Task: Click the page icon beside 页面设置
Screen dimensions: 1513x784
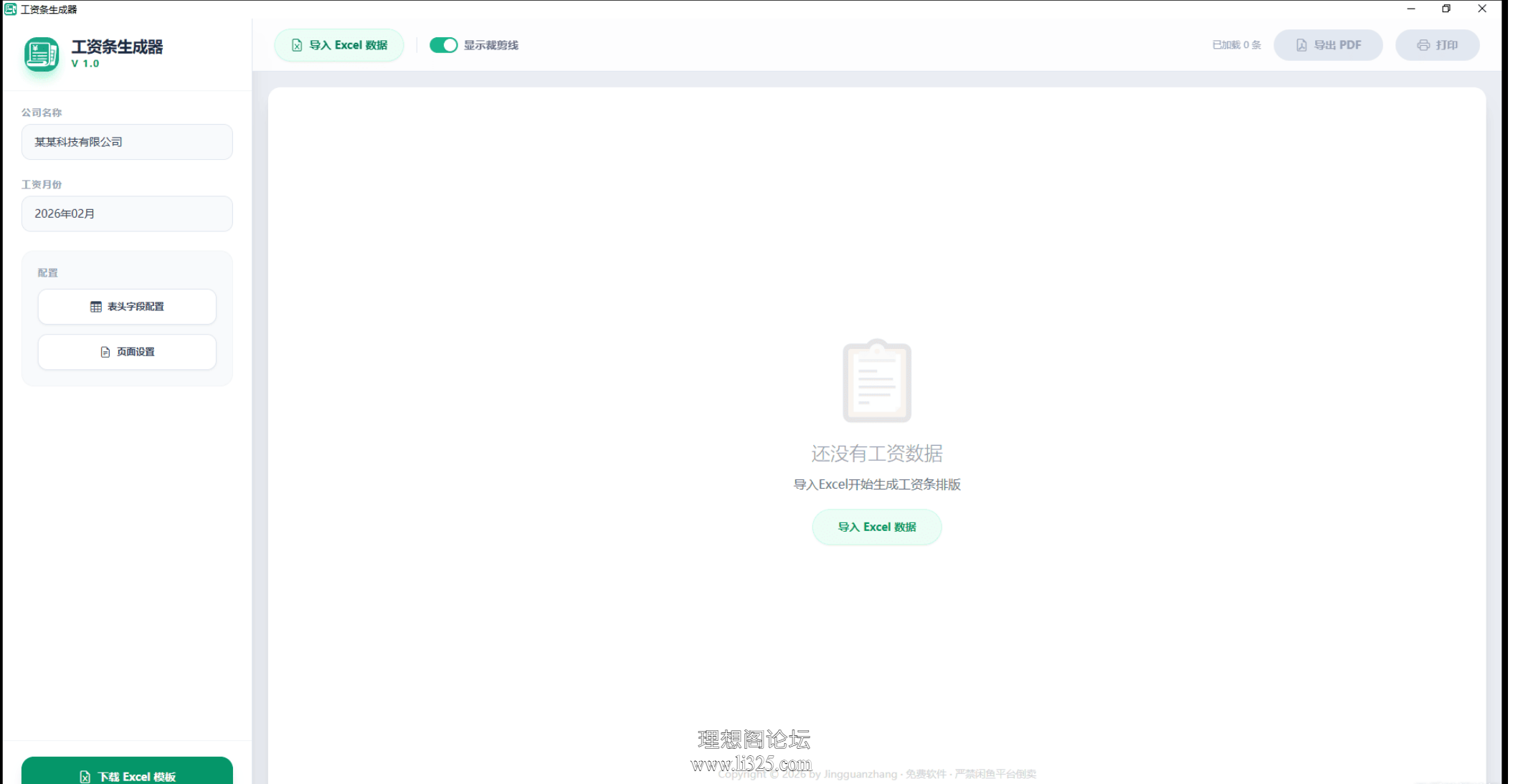Action: [x=105, y=352]
